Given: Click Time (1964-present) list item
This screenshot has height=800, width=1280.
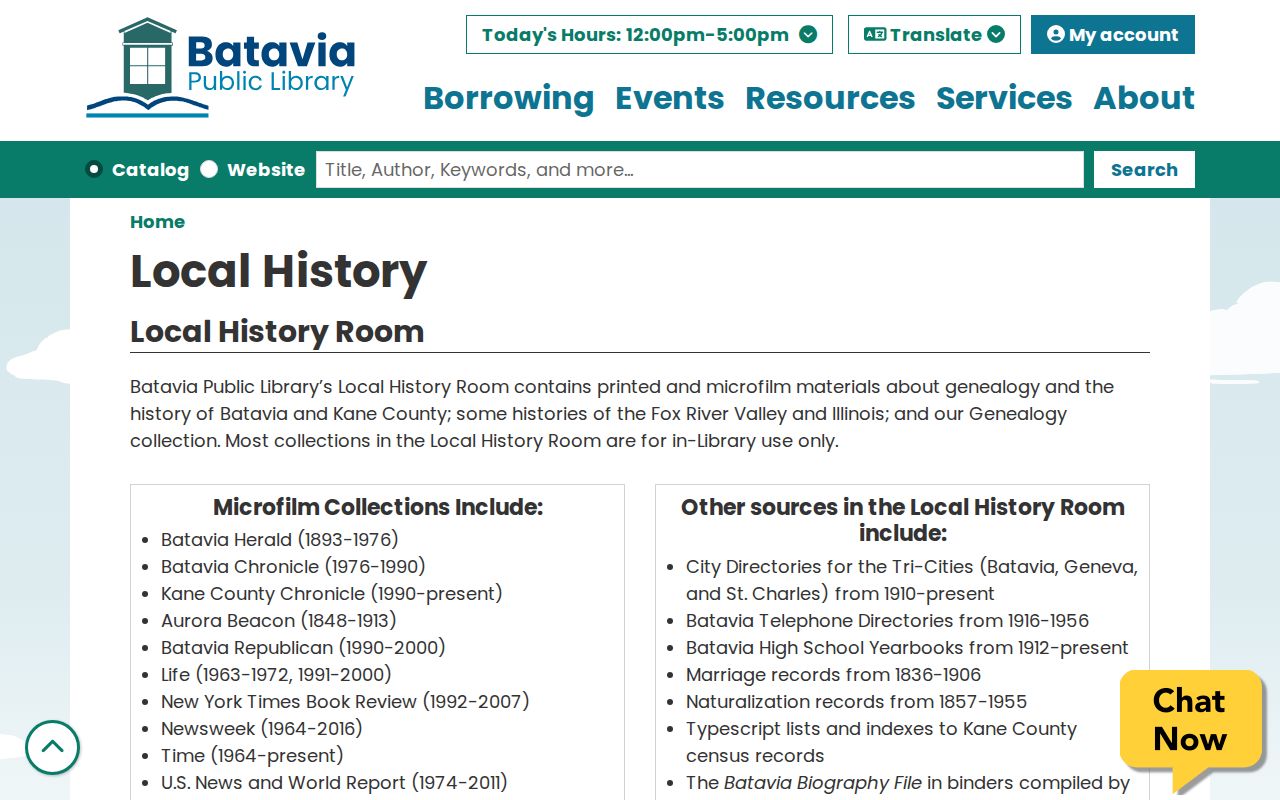Looking at the screenshot, I should tap(252, 756).
